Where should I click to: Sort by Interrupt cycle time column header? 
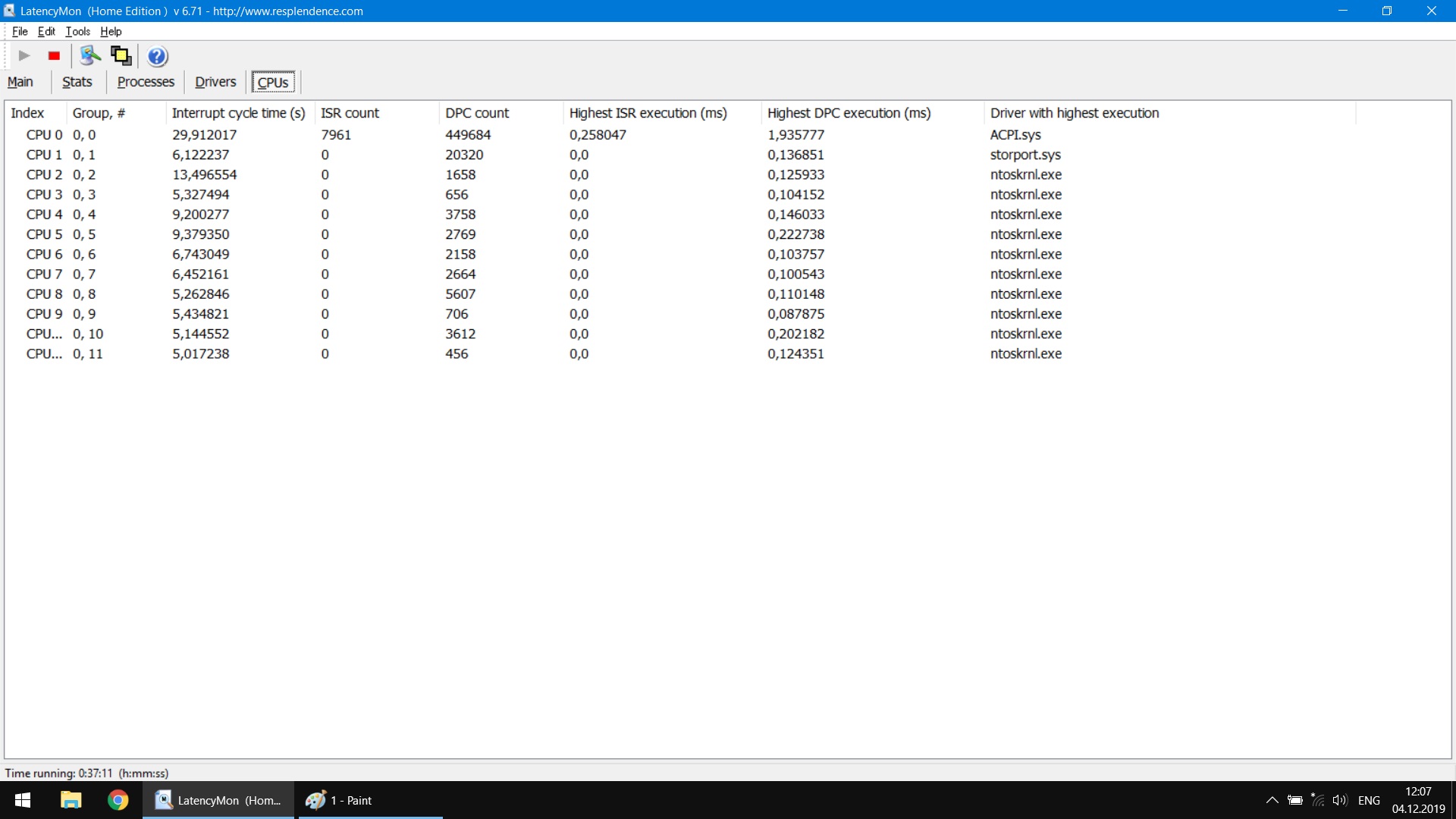point(238,113)
